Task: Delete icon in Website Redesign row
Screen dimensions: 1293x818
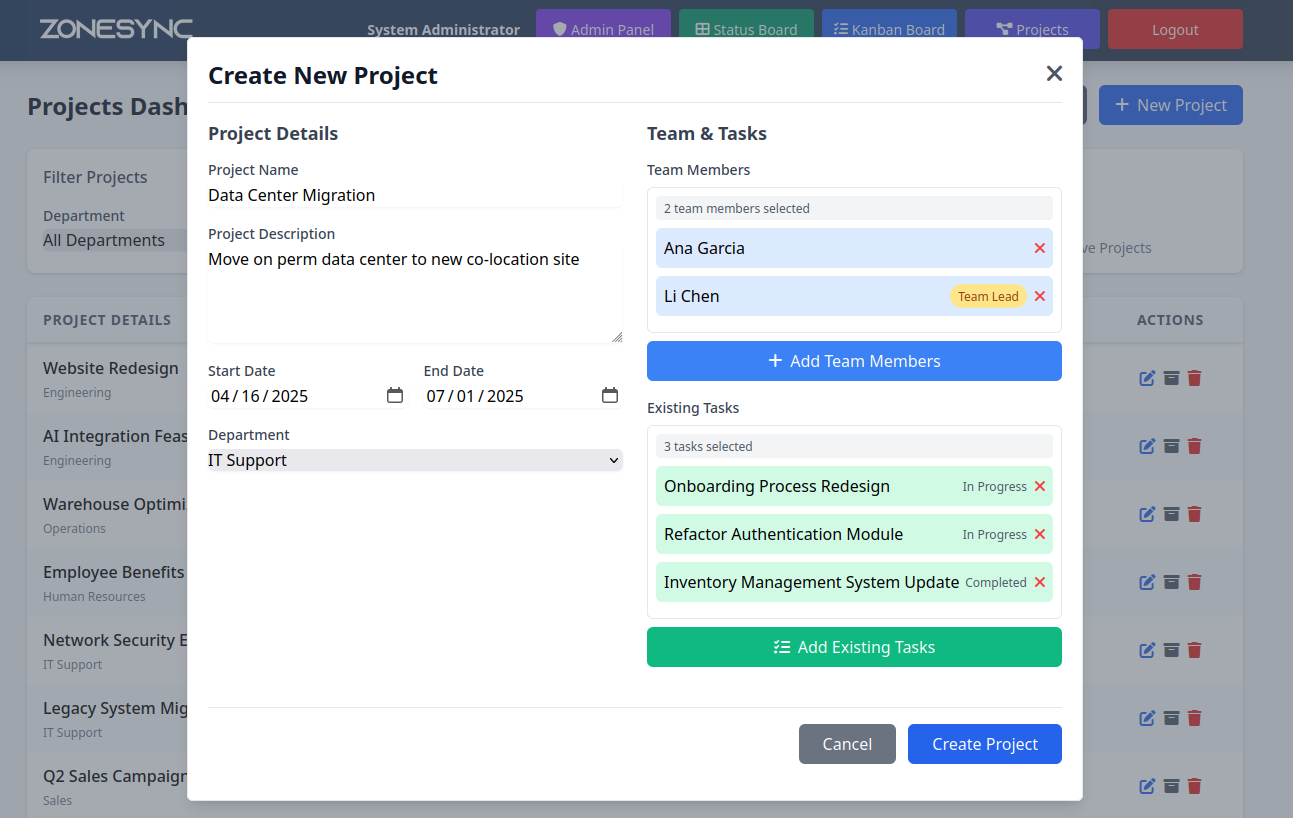Action: 1194,378
